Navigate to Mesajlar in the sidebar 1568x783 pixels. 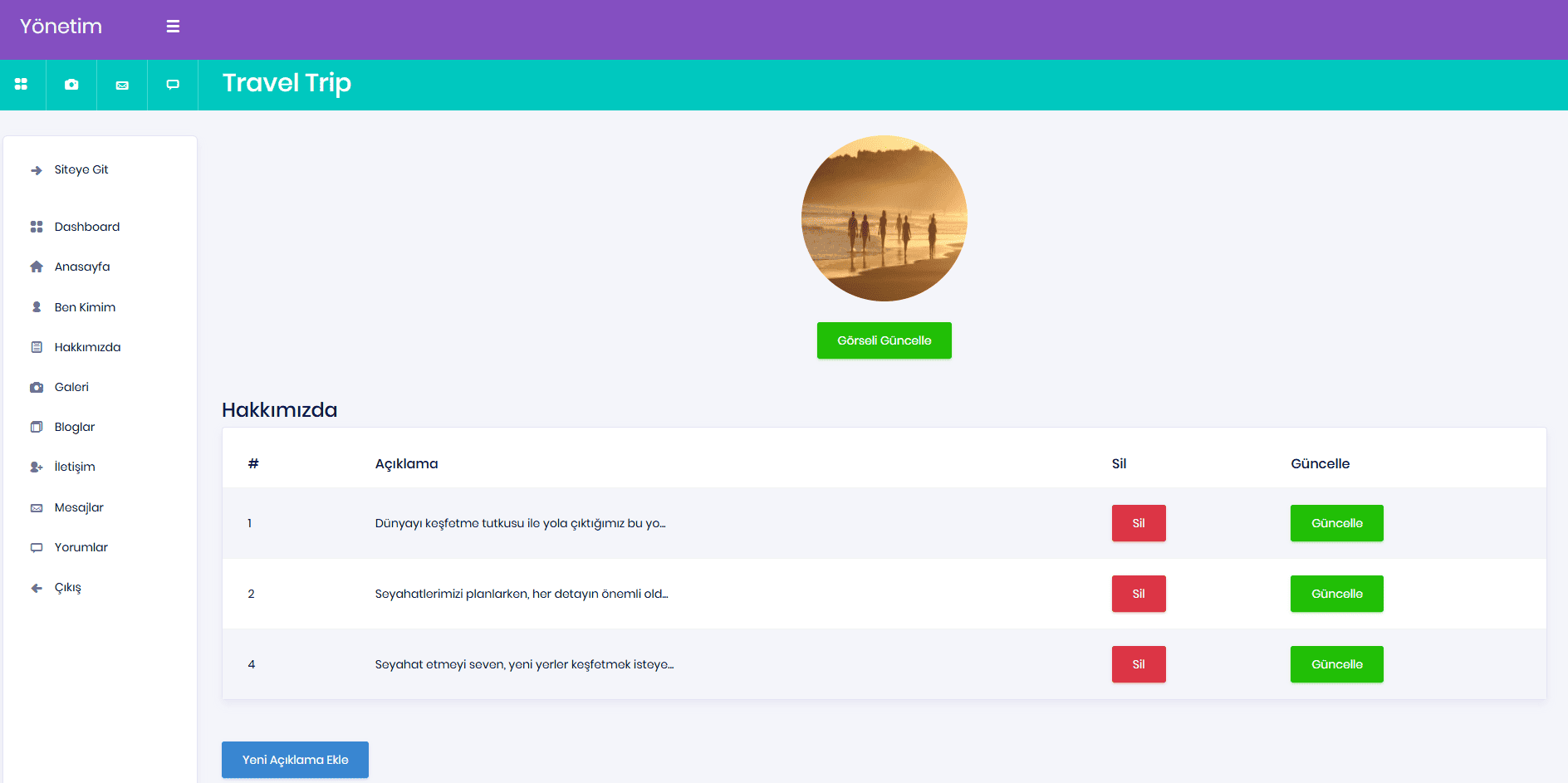click(79, 507)
